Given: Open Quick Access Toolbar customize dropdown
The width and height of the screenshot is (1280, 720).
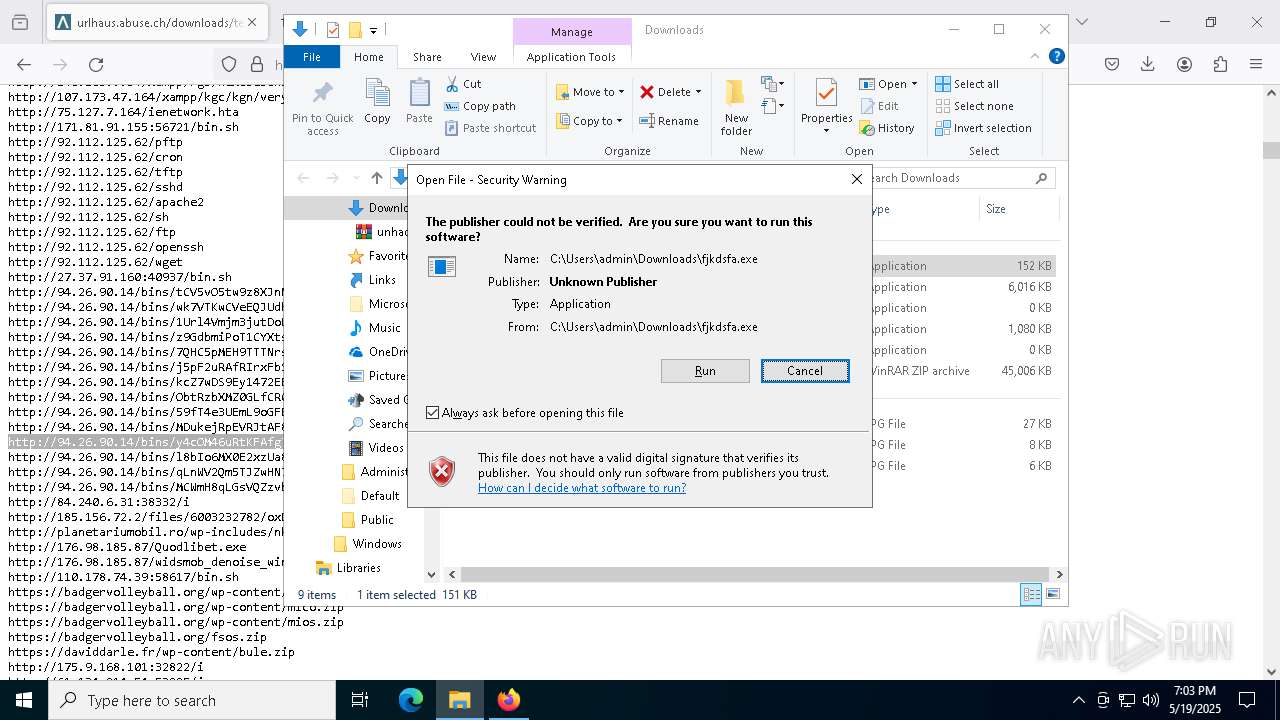Looking at the screenshot, I should click(x=373, y=30).
